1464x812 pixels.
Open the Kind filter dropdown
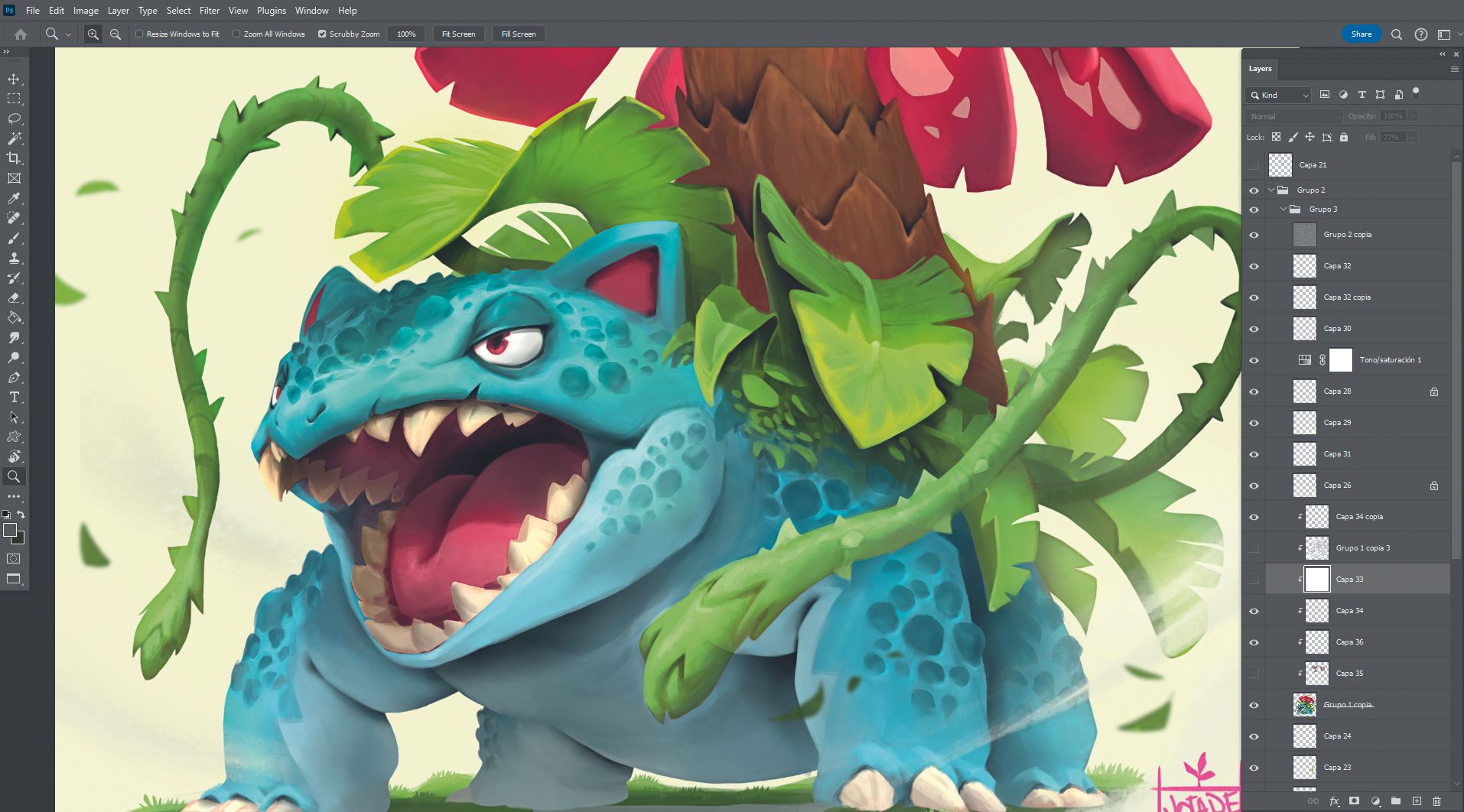pyautogui.click(x=1277, y=95)
